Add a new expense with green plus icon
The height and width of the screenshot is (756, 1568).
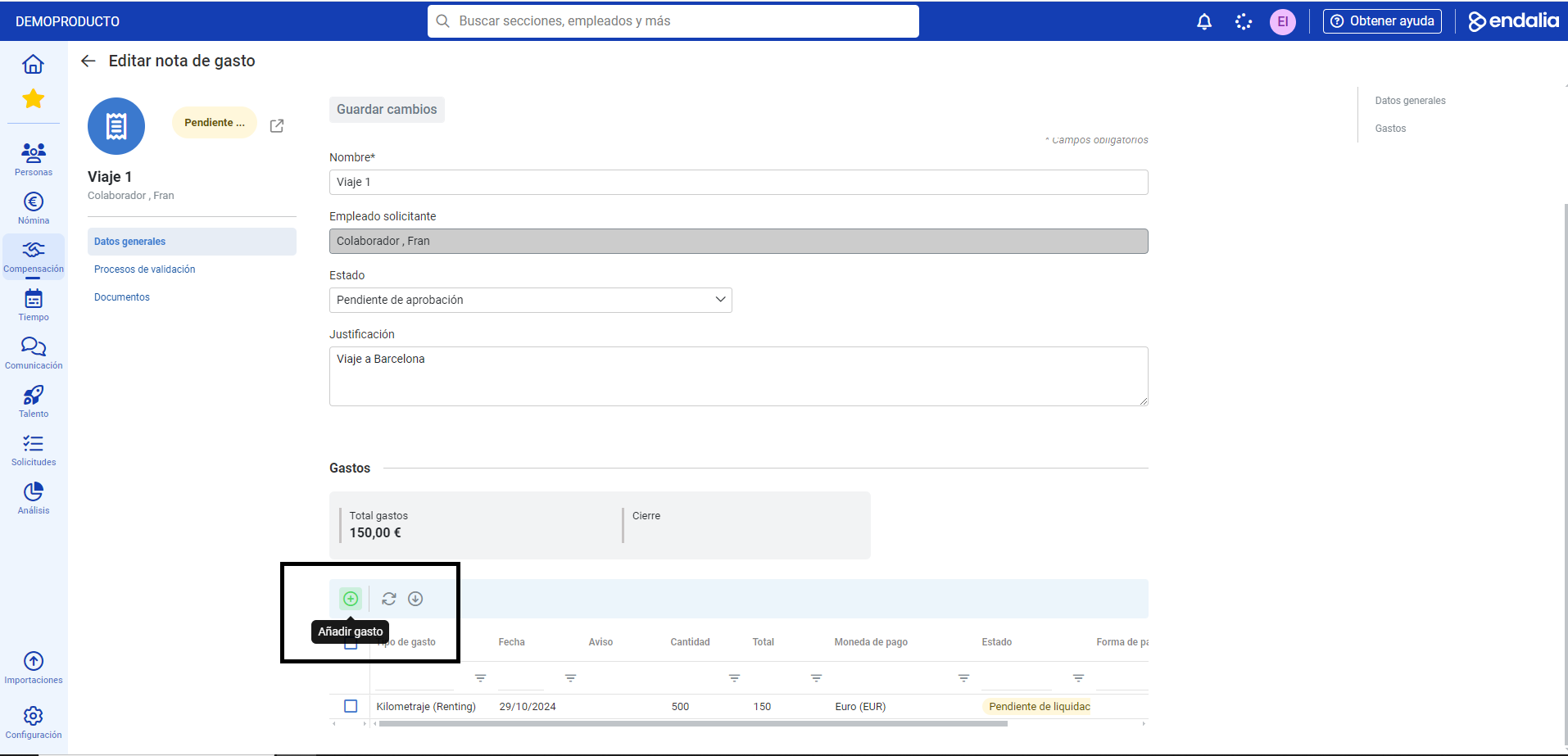(351, 599)
